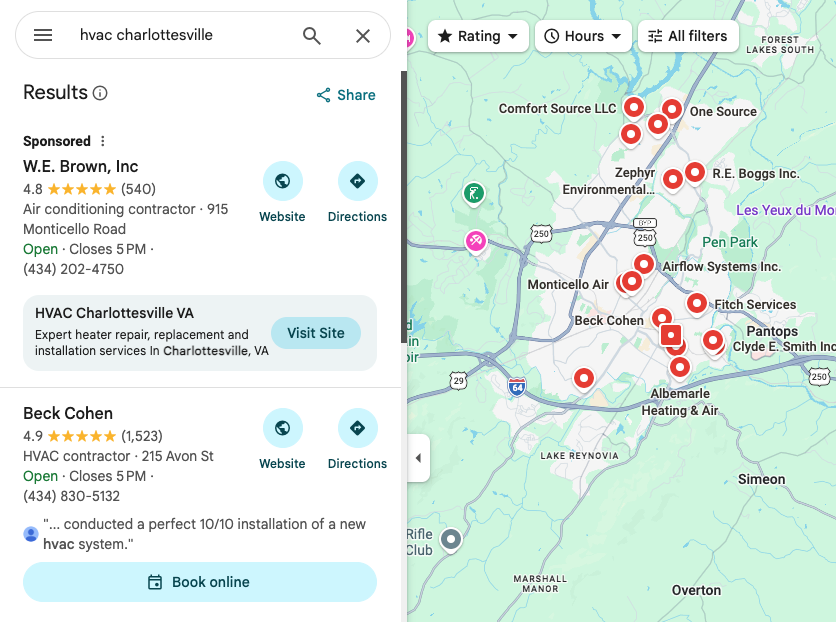Click Beck Cohen phone number (434) 830-5132
836x622 pixels.
(71, 496)
